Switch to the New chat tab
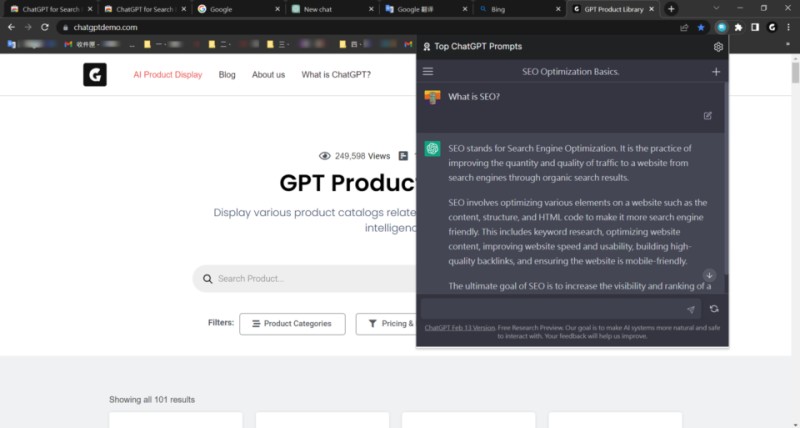This screenshot has height=428, width=800. click(x=334, y=9)
